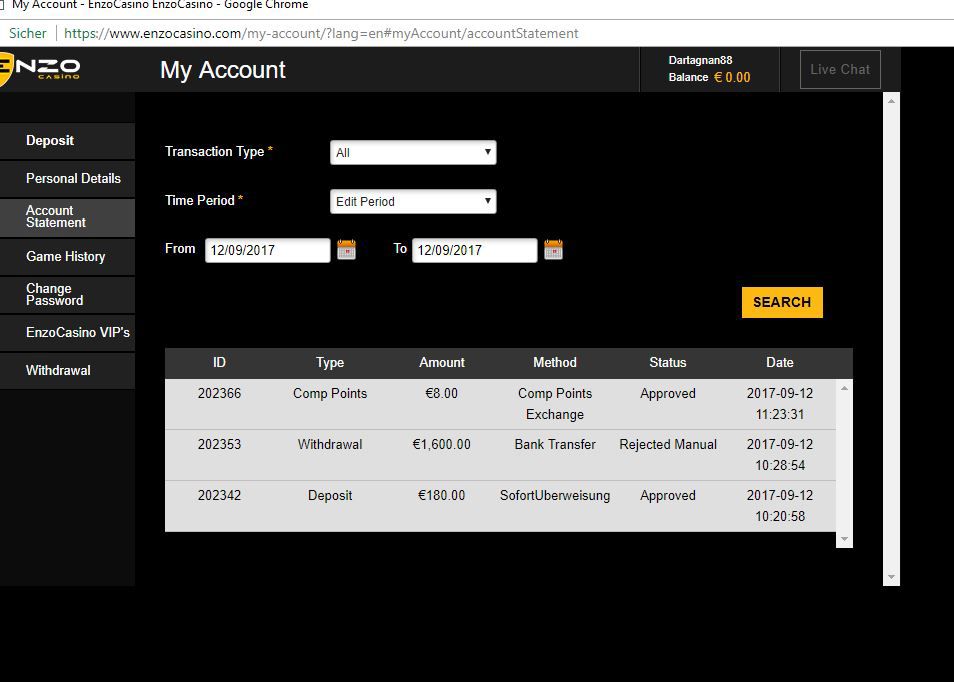Select transaction ID 202353

coord(219,445)
